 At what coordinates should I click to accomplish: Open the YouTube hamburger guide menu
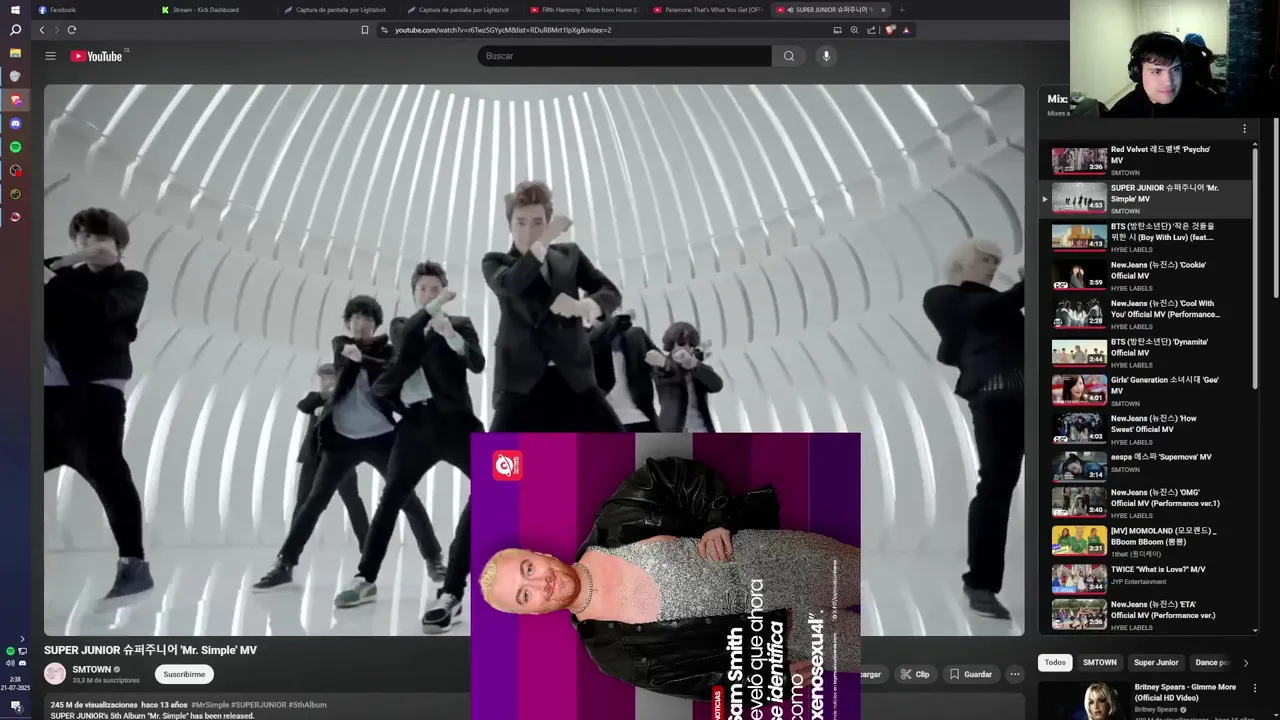(50, 56)
